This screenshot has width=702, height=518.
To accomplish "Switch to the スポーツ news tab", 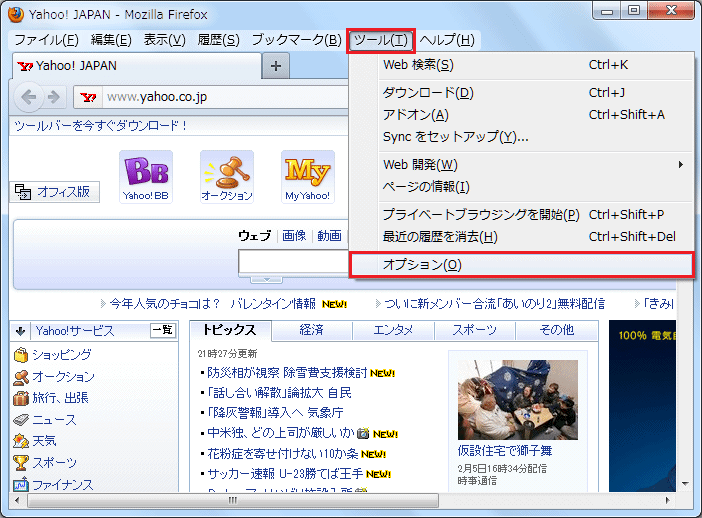I will (x=475, y=330).
